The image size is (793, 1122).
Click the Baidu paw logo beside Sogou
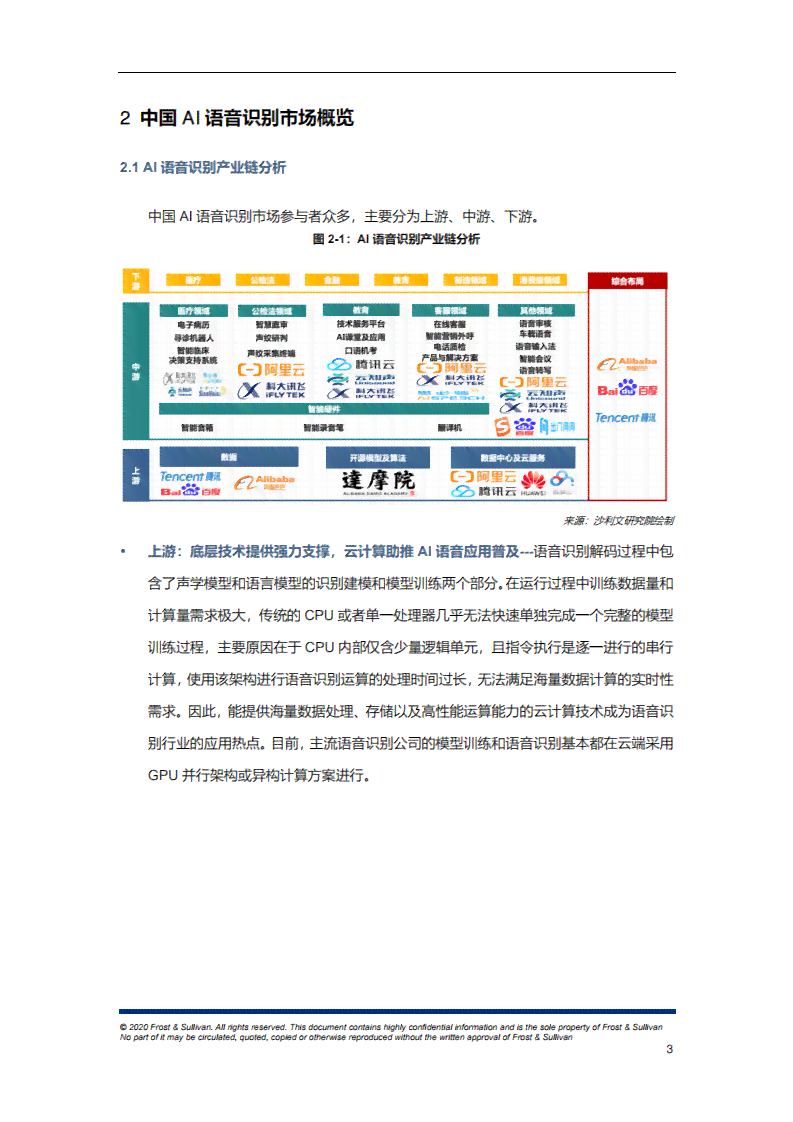pyautogui.click(x=525, y=427)
